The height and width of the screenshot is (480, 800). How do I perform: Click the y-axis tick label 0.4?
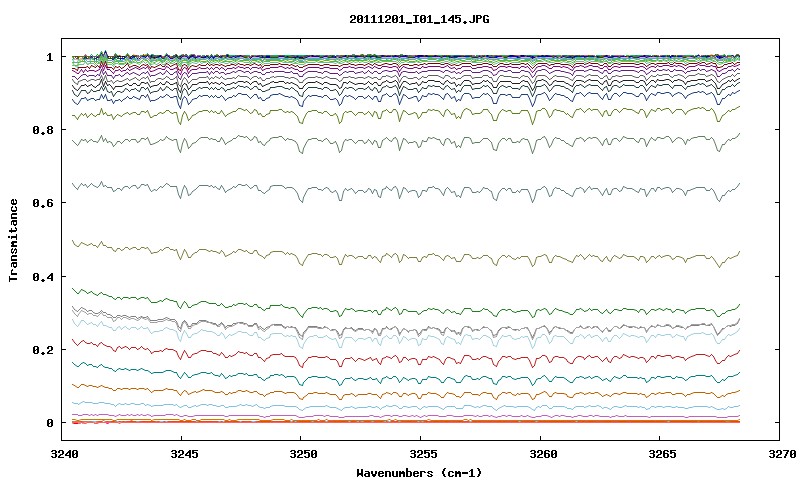43,276
